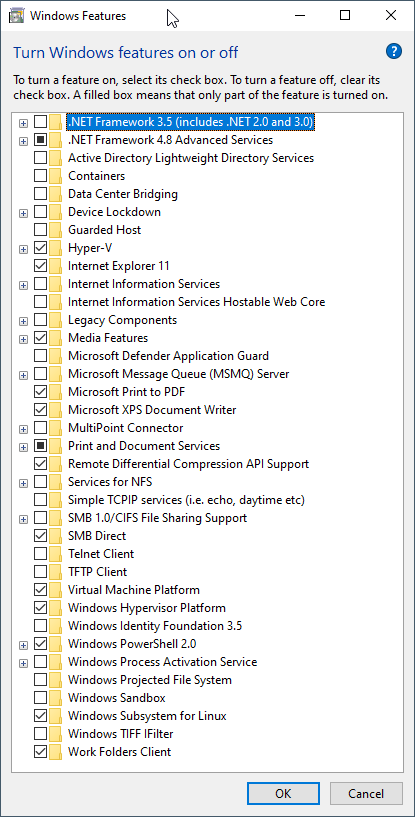Uncheck Windows Hypervisor Platform checkbox
The height and width of the screenshot is (817, 415).
pyautogui.click(x=40, y=608)
